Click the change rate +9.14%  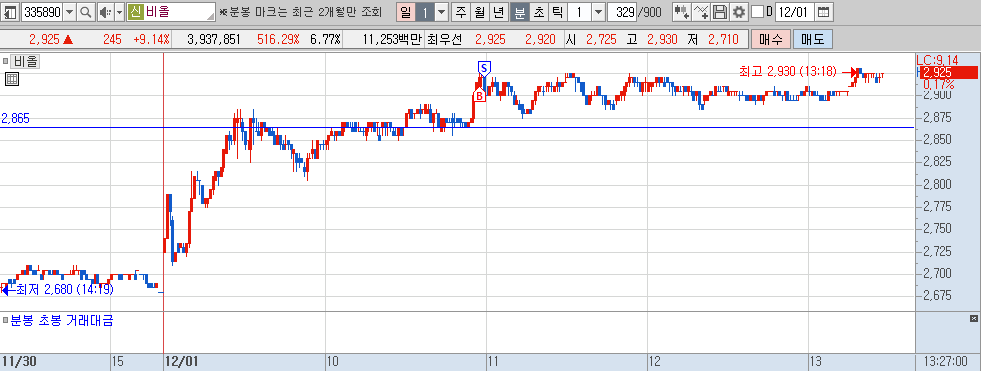(x=151, y=39)
